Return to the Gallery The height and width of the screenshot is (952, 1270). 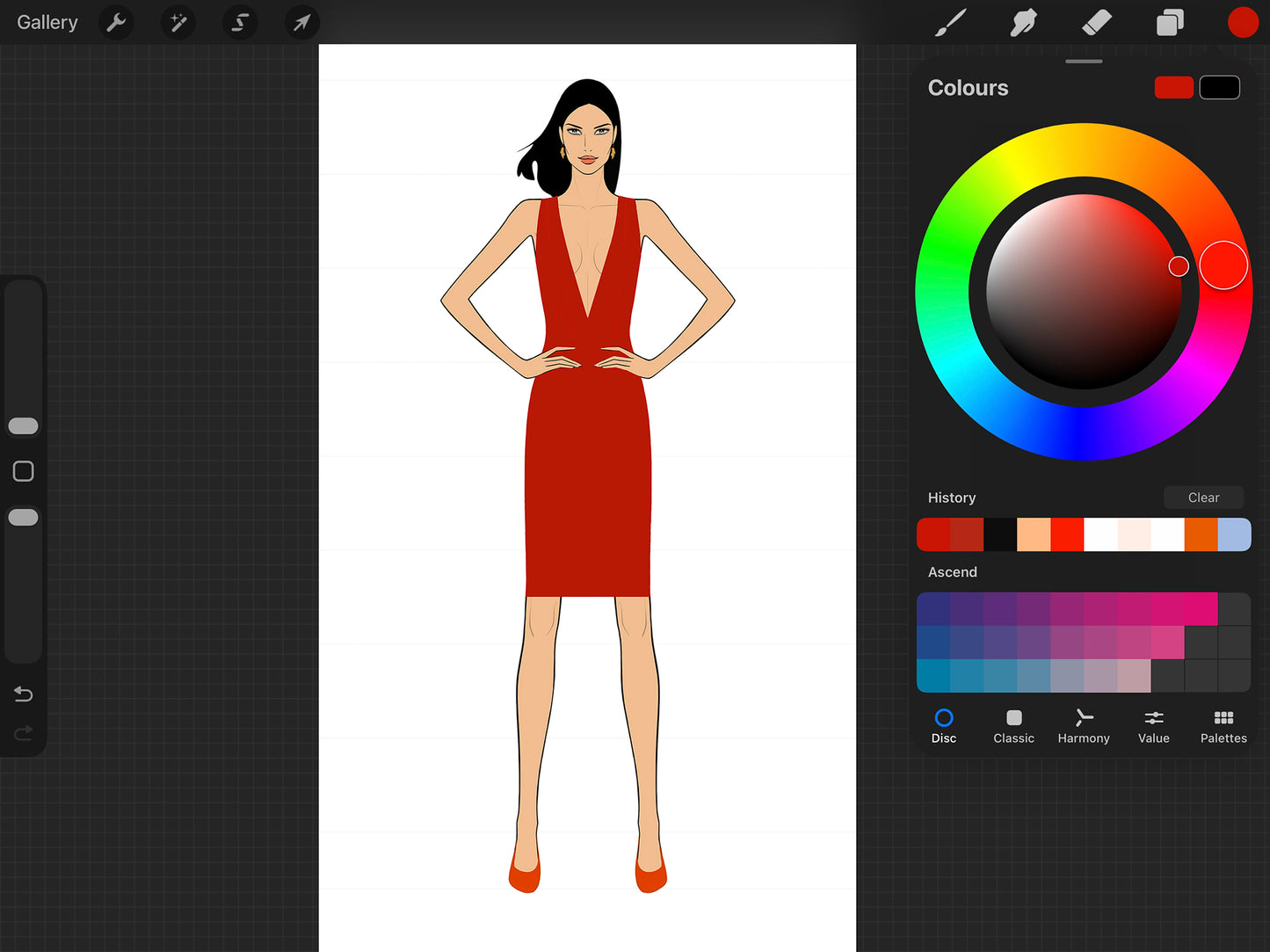point(47,22)
